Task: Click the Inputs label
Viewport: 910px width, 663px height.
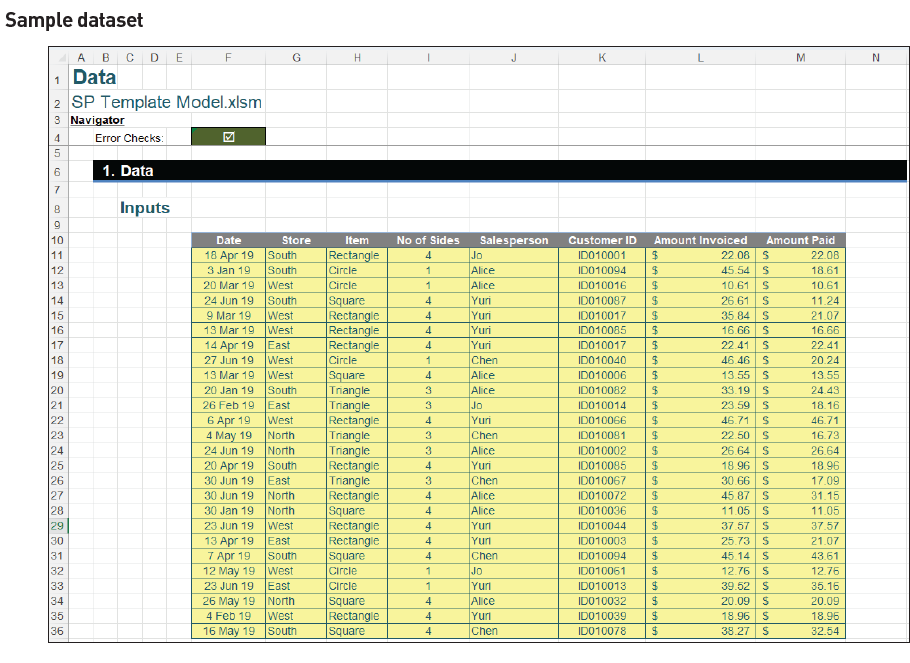Action: click(145, 208)
